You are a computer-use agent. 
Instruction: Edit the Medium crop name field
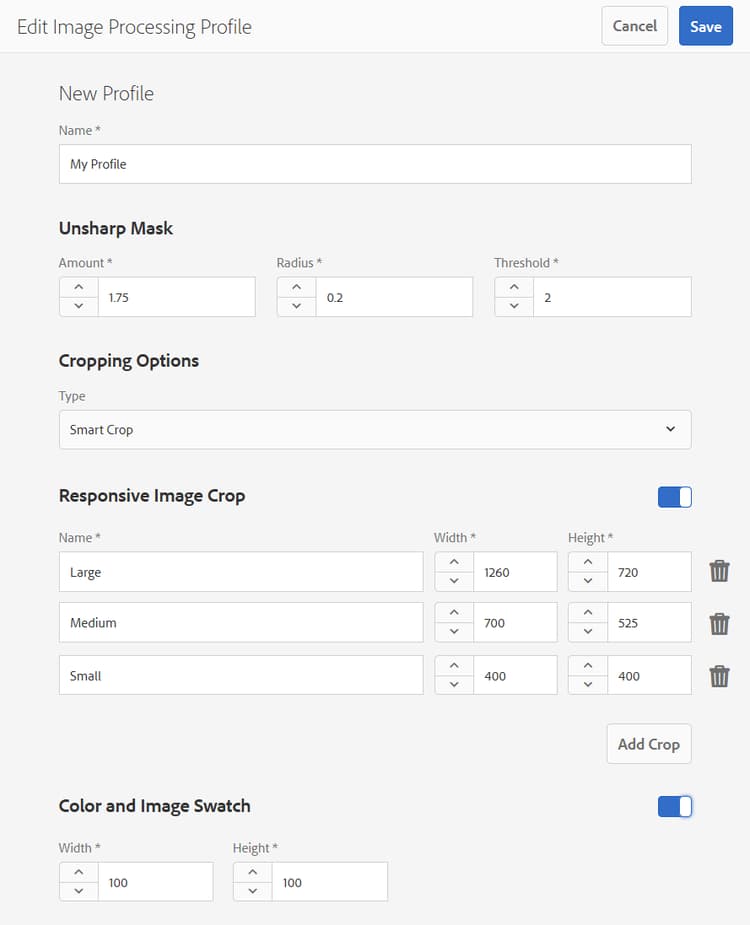click(241, 623)
